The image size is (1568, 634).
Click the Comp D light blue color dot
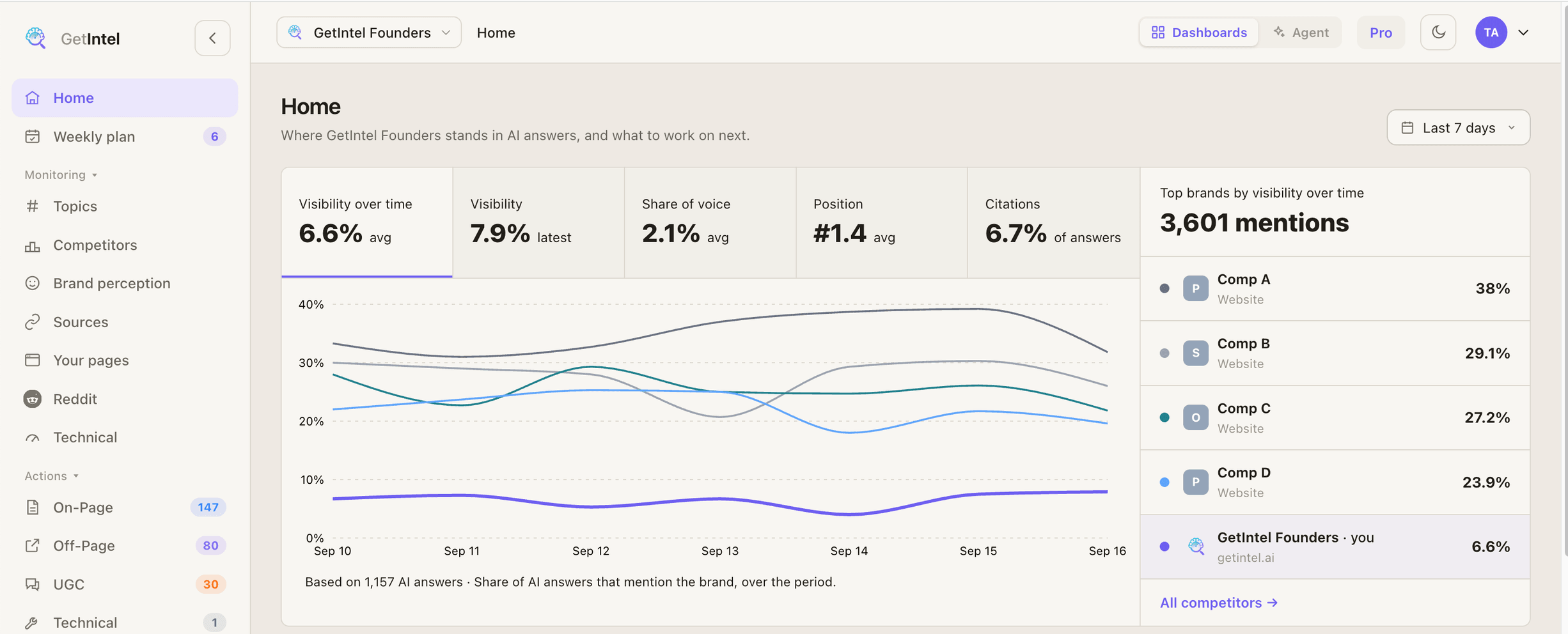click(1164, 482)
